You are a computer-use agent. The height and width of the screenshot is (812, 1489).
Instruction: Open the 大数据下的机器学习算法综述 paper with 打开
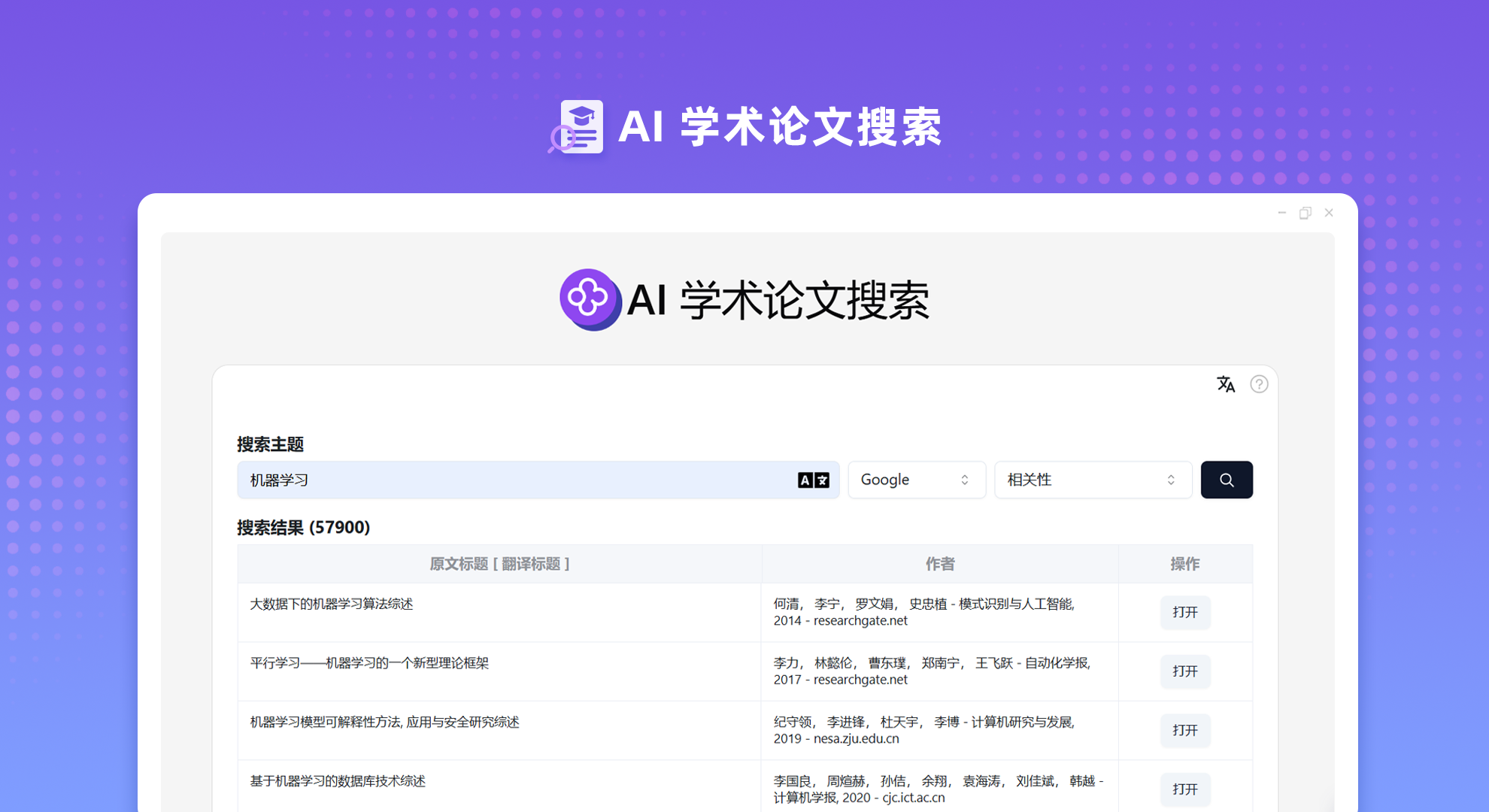[1184, 612]
